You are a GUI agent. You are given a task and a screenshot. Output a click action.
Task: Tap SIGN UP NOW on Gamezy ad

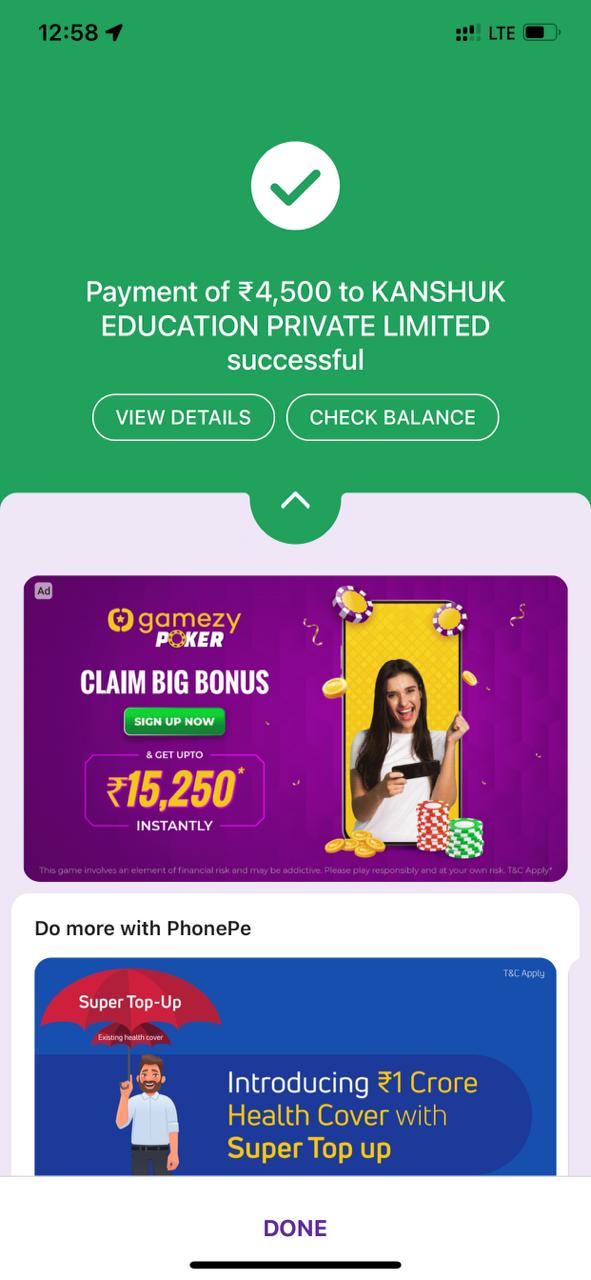(174, 721)
